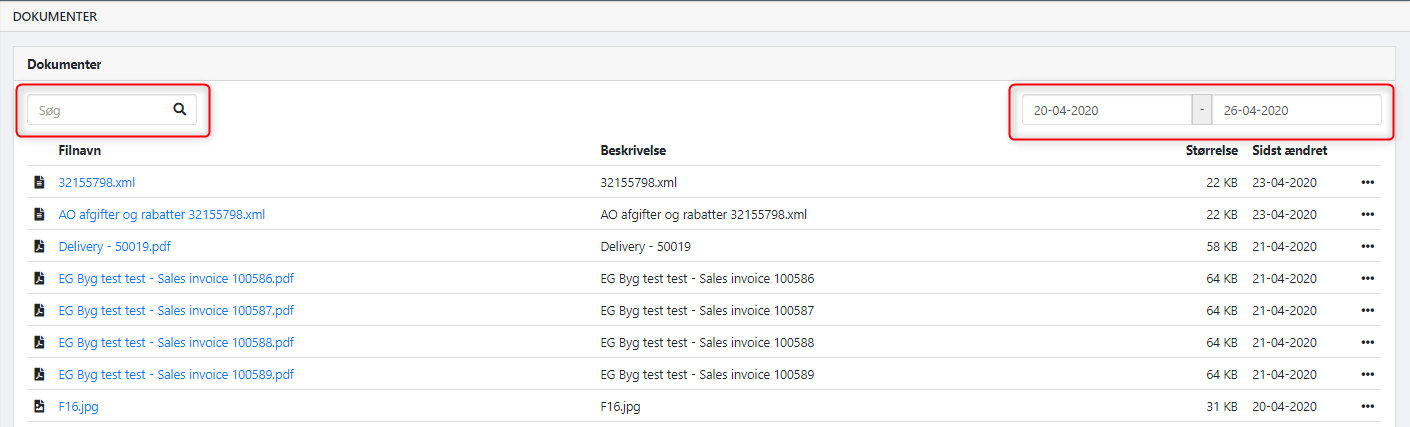Sort by Sidst ændret column header

(x=1289, y=151)
